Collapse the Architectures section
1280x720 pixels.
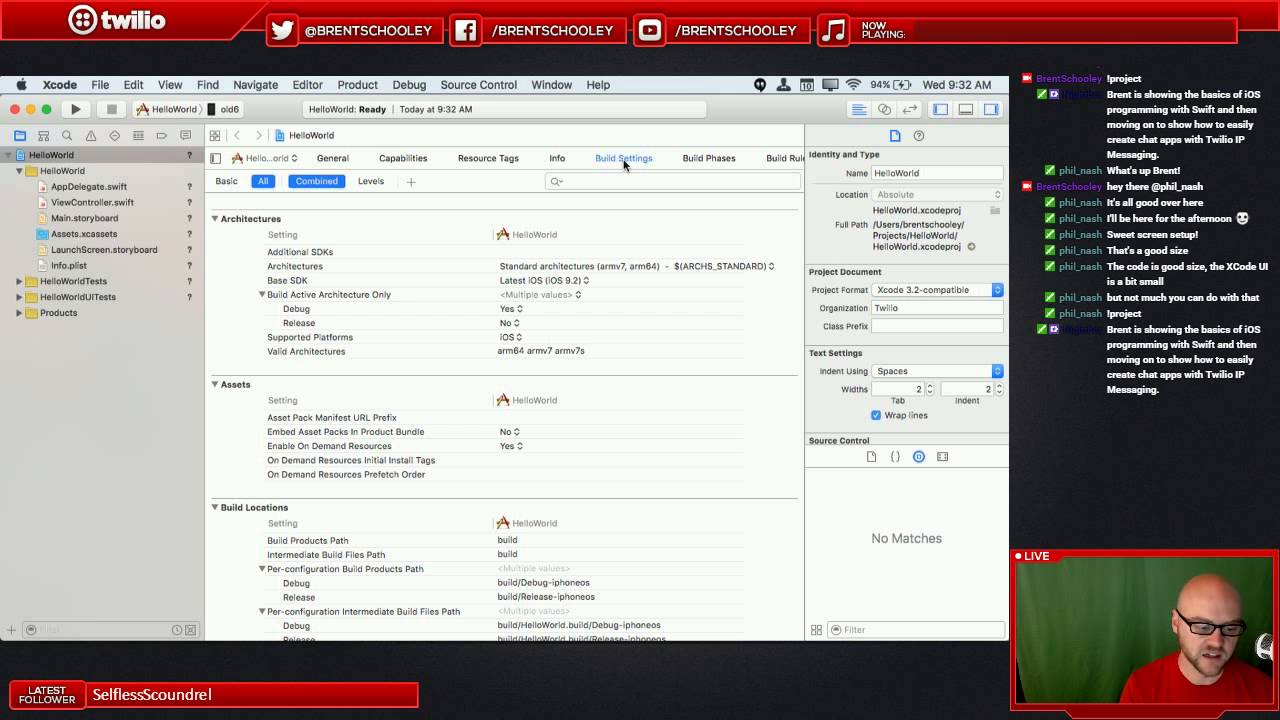tap(214, 219)
